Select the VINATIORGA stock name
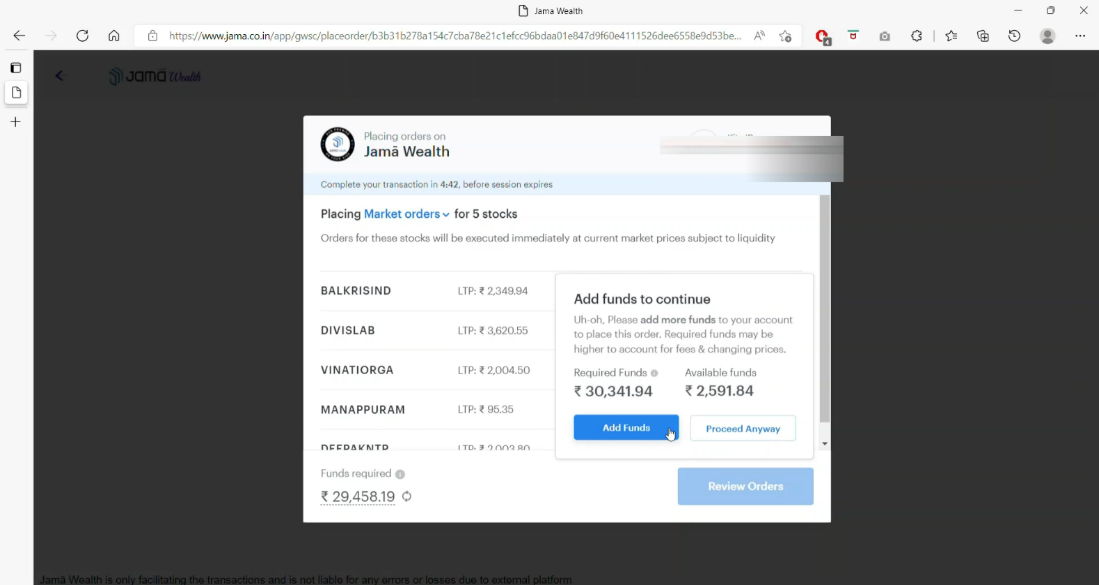Screen dimensions: 1099x585 coord(357,370)
